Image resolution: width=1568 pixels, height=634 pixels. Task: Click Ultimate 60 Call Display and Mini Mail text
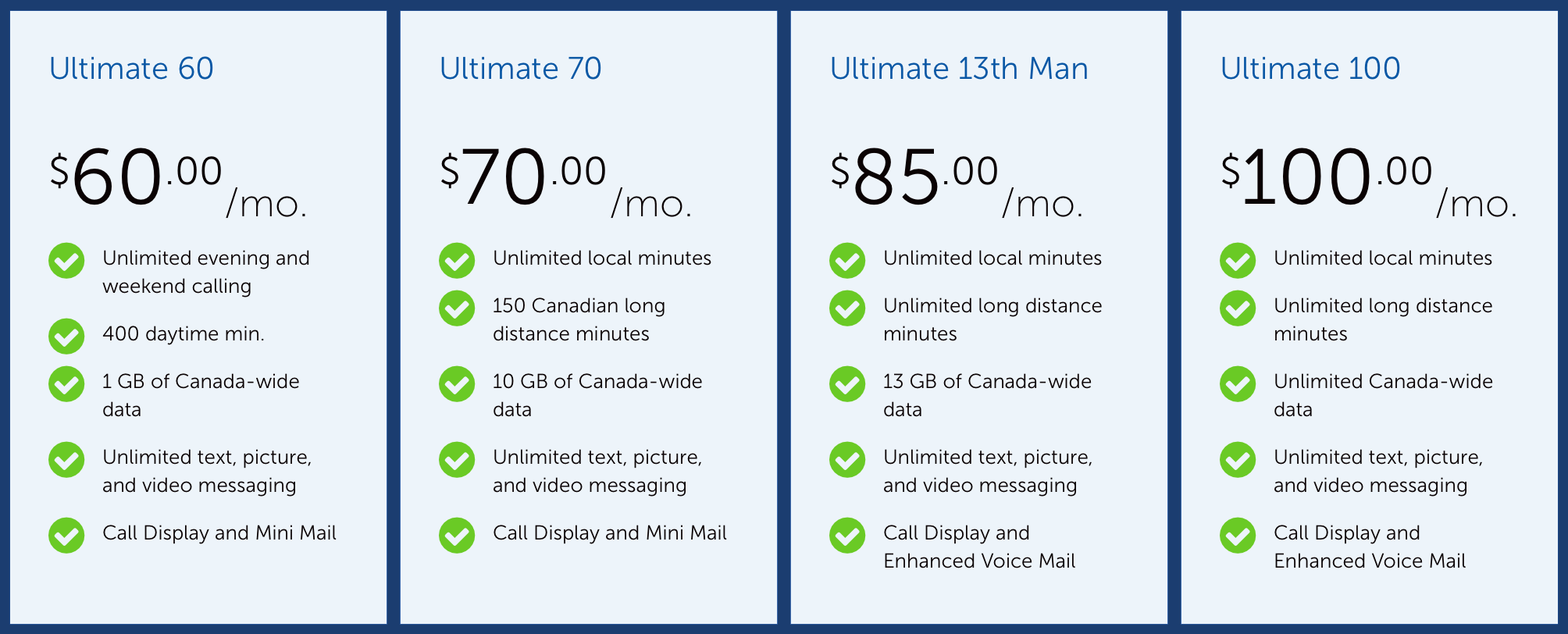point(219,533)
